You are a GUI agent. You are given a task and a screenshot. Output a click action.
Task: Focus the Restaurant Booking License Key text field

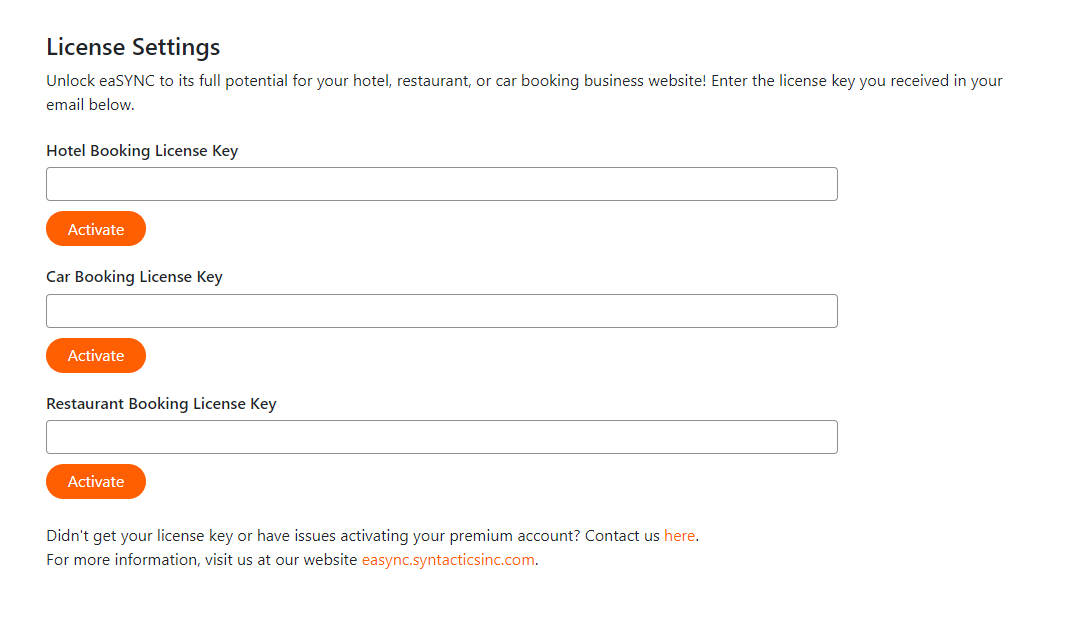[x=440, y=436]
